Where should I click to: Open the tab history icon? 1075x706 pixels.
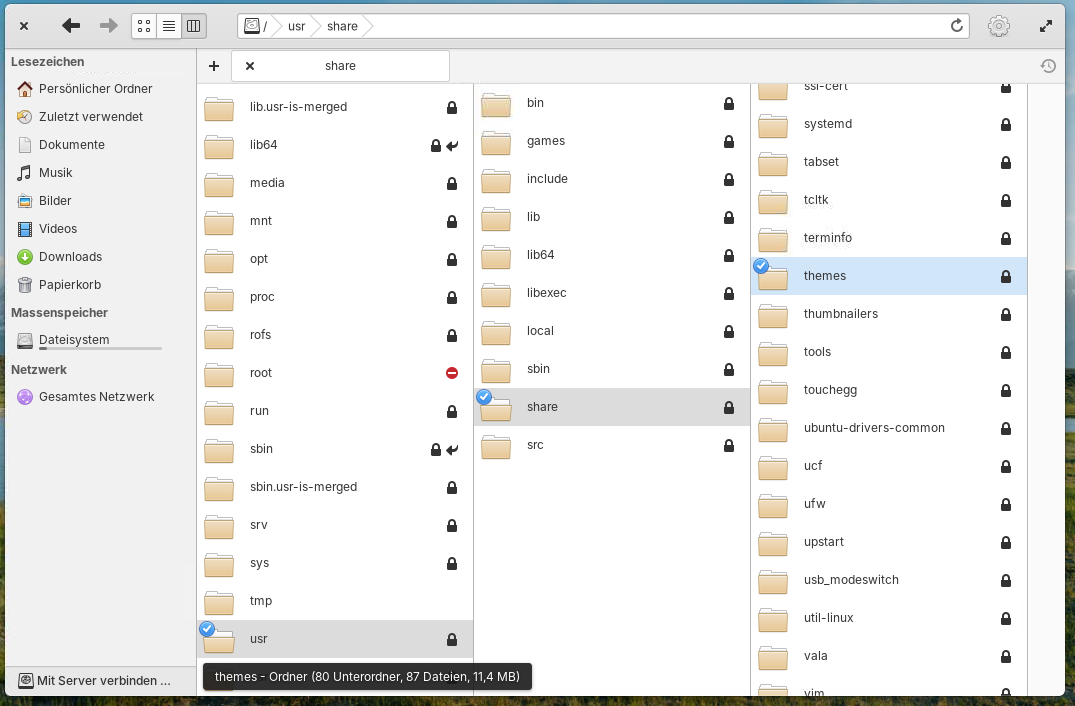pos(1047,66)
